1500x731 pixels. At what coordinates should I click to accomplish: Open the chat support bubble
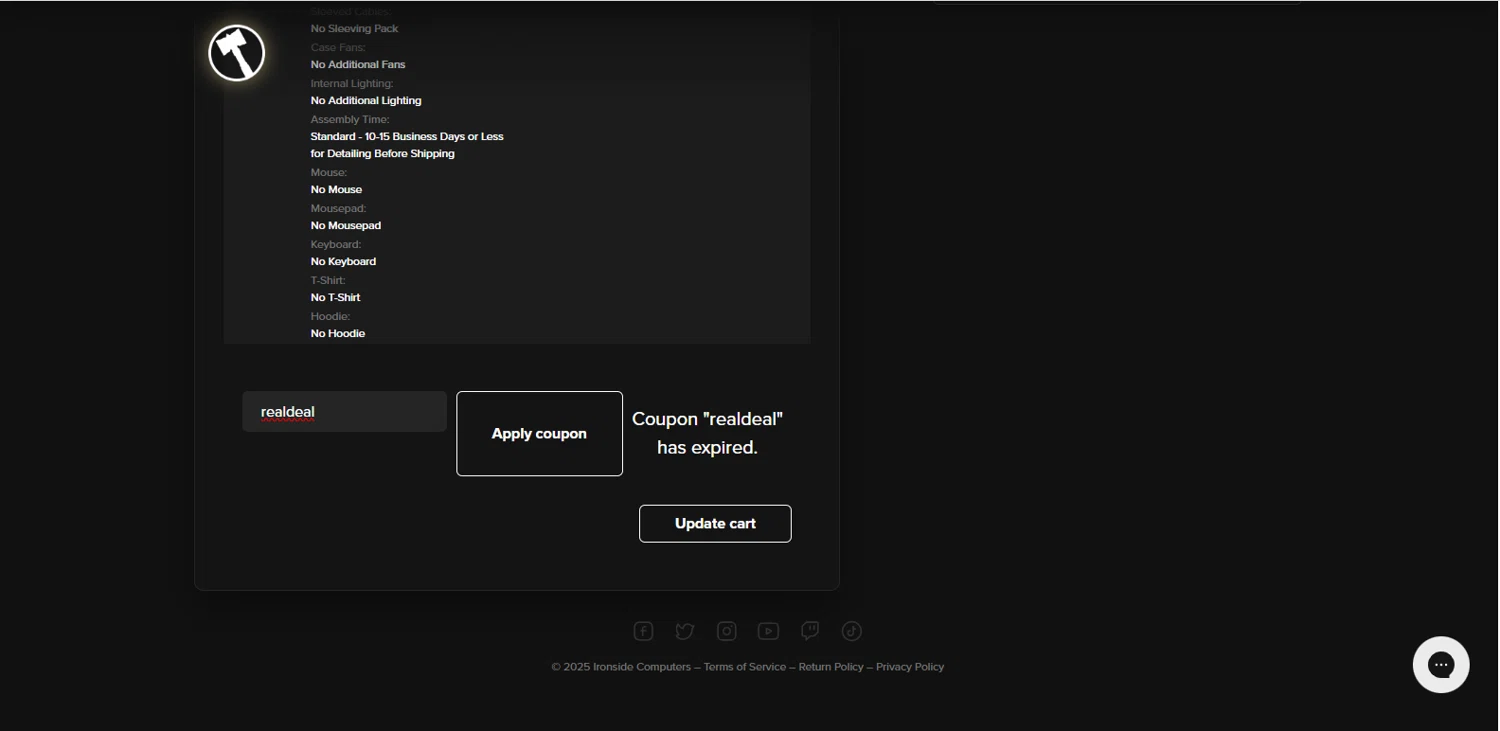1441,665
